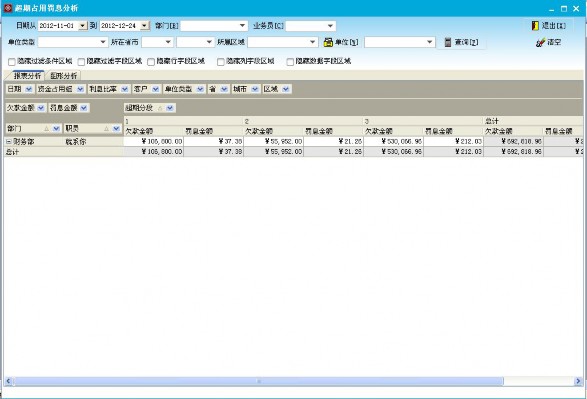
Task: Click the horizontal scrollbar right arrow
Action: [578, 381]
